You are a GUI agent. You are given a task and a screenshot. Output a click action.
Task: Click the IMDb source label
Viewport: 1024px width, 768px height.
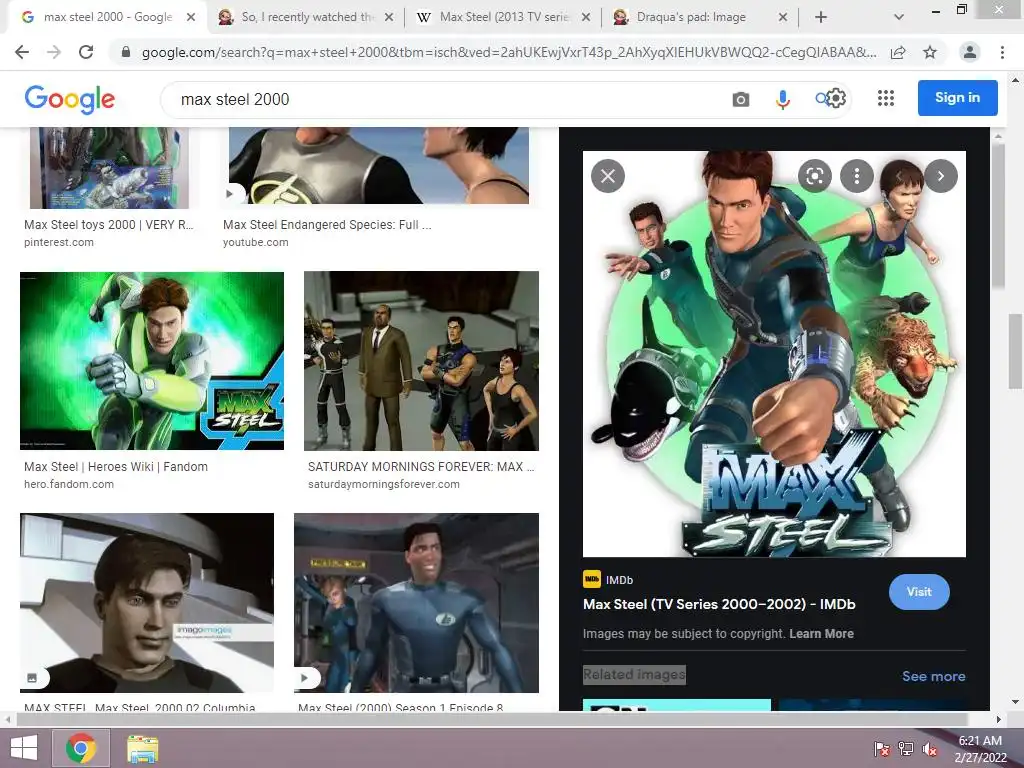coord(618,580)
